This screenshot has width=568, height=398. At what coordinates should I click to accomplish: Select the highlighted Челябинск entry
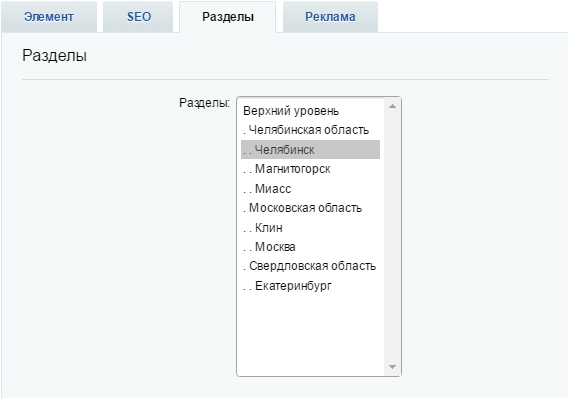[310, 150]
